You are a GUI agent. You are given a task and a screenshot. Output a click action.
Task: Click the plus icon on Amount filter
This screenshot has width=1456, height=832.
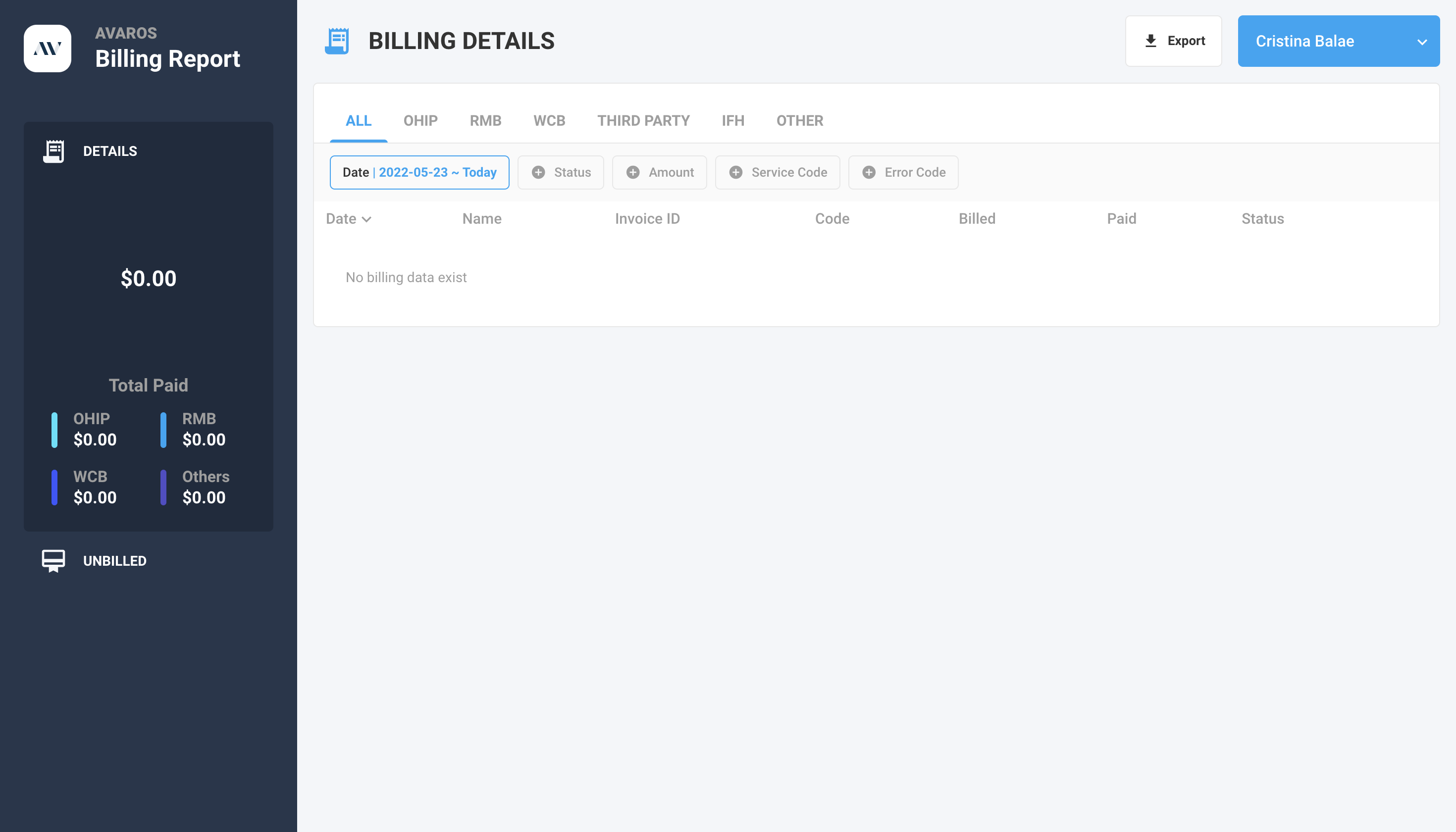[x=634, y=172]
